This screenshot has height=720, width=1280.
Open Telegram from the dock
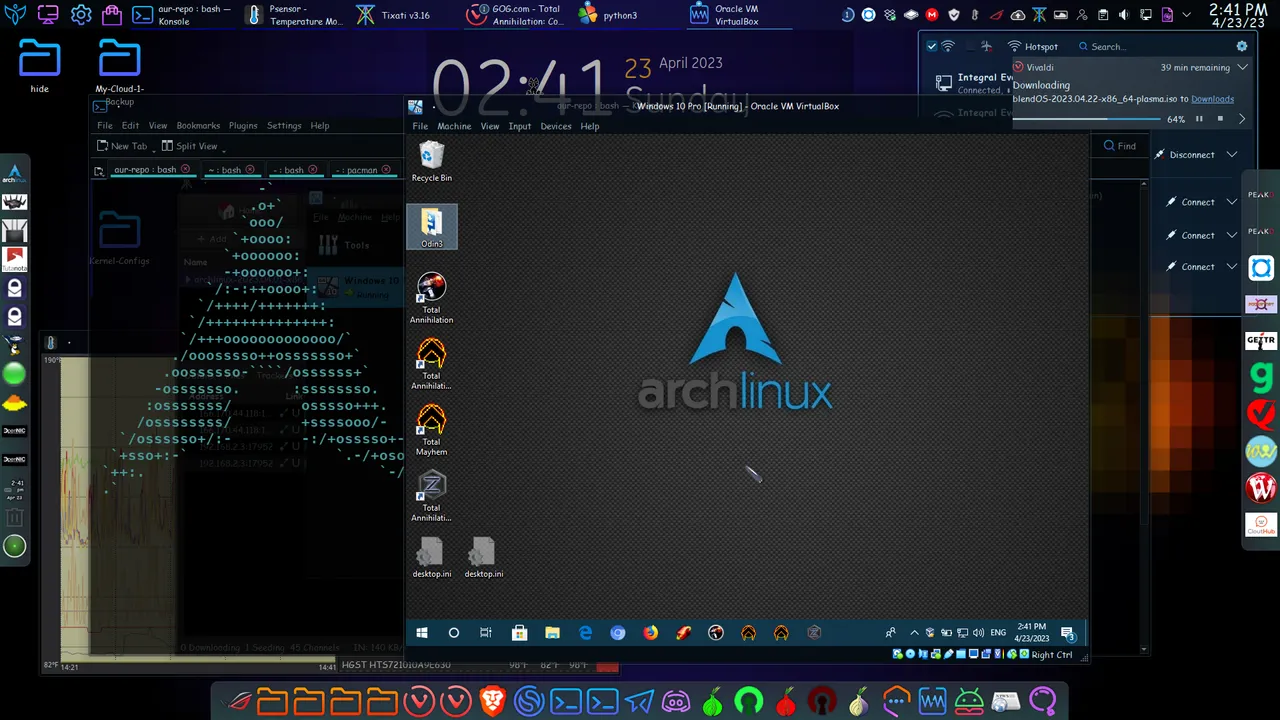639,701
